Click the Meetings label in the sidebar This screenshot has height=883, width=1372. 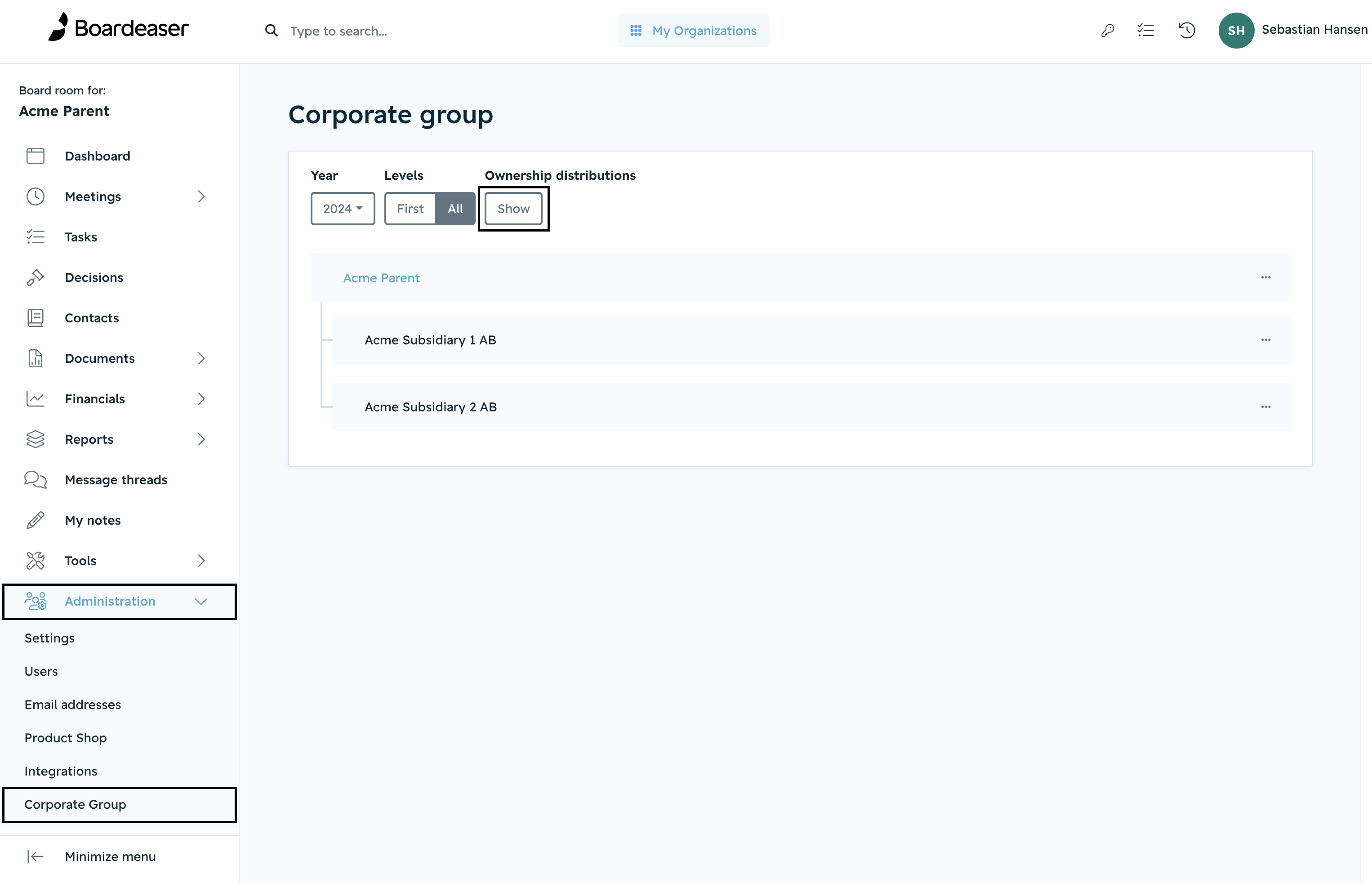(x=93, y=196)
